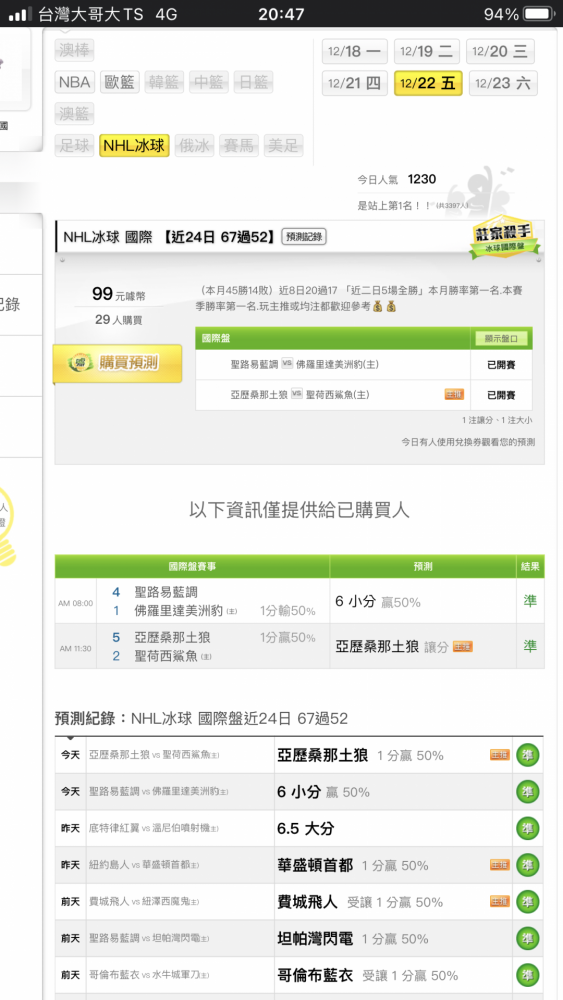Select the 足球 sport filter
Image resolution: width=563 pixels, height=1000 pixels.
[75, 145]
